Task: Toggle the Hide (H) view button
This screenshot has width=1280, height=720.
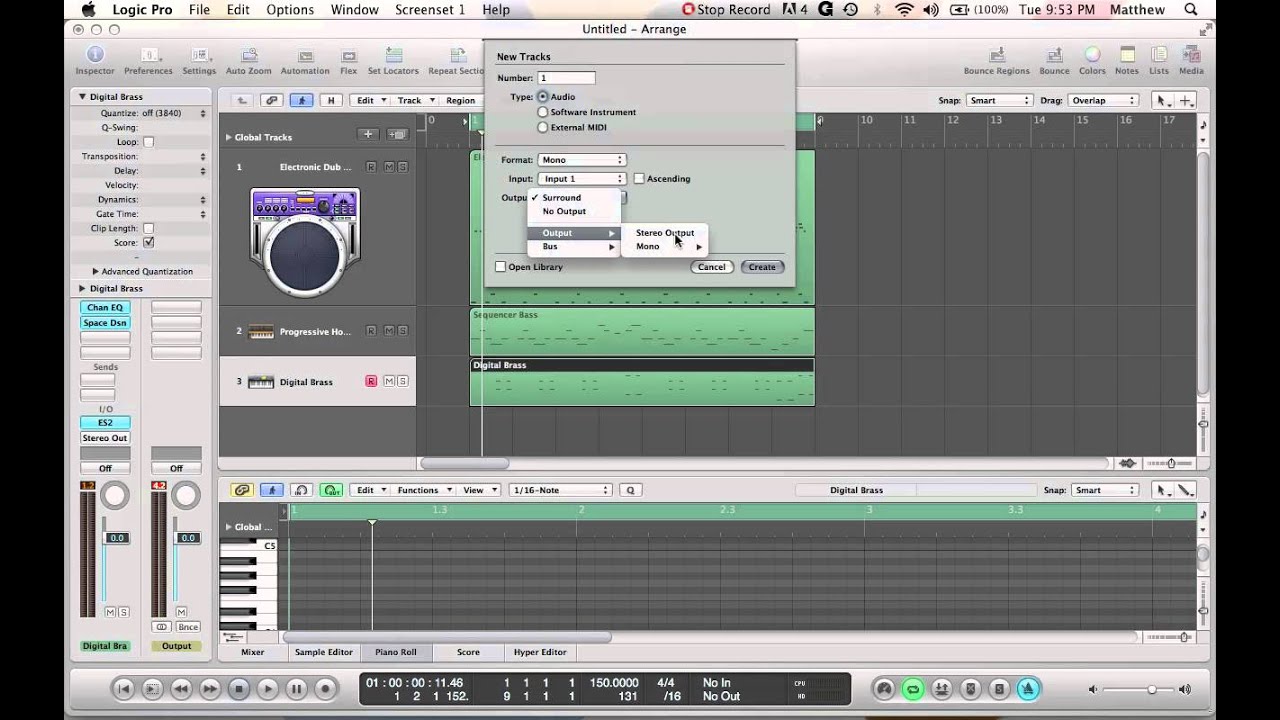Action: point(331,100)
